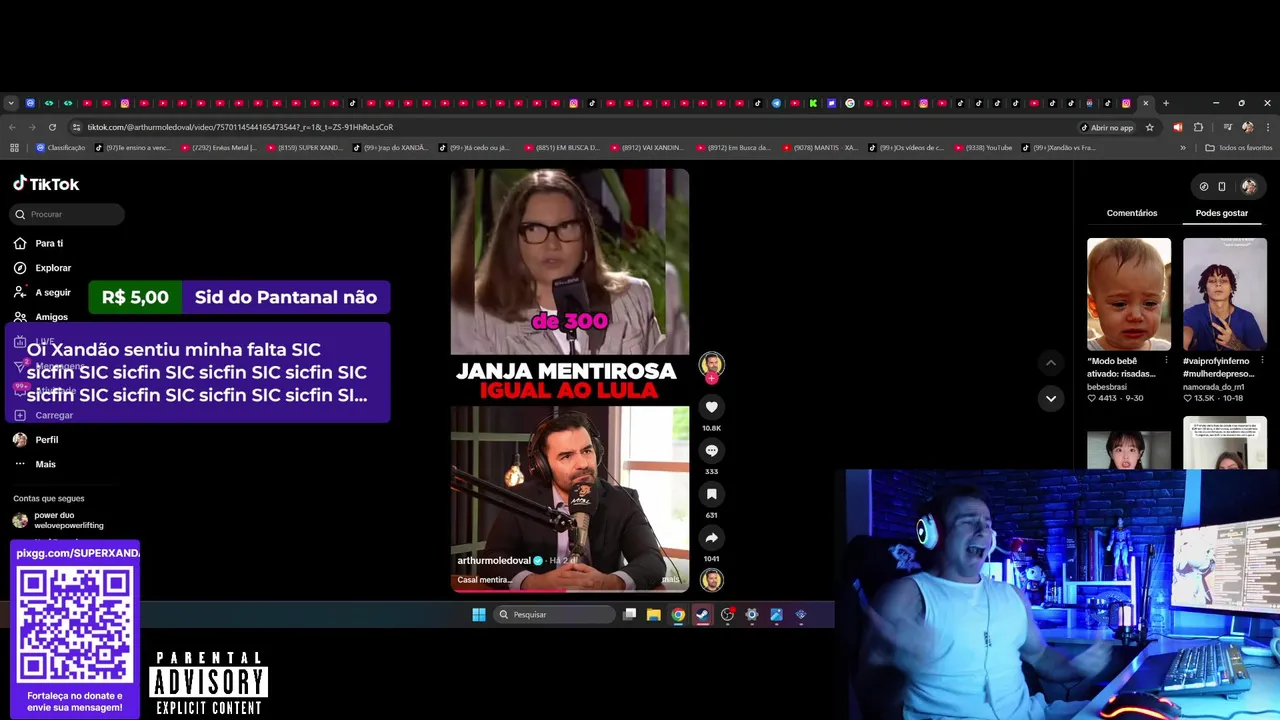Open the crying baby video thumbnail
Screen dimensions: 1280x720
[x=1129, y=294]
